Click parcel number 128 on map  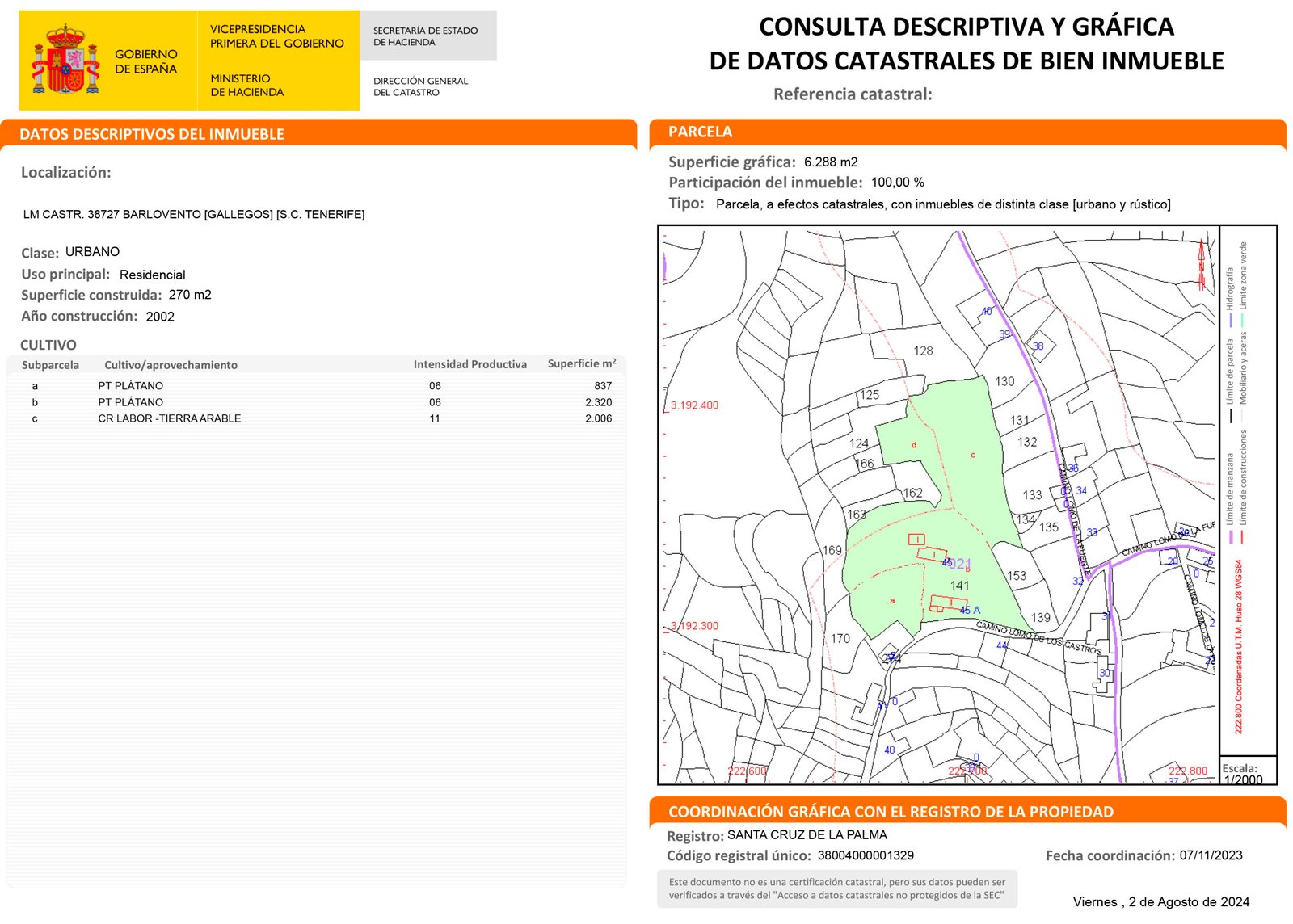point(923,351)
